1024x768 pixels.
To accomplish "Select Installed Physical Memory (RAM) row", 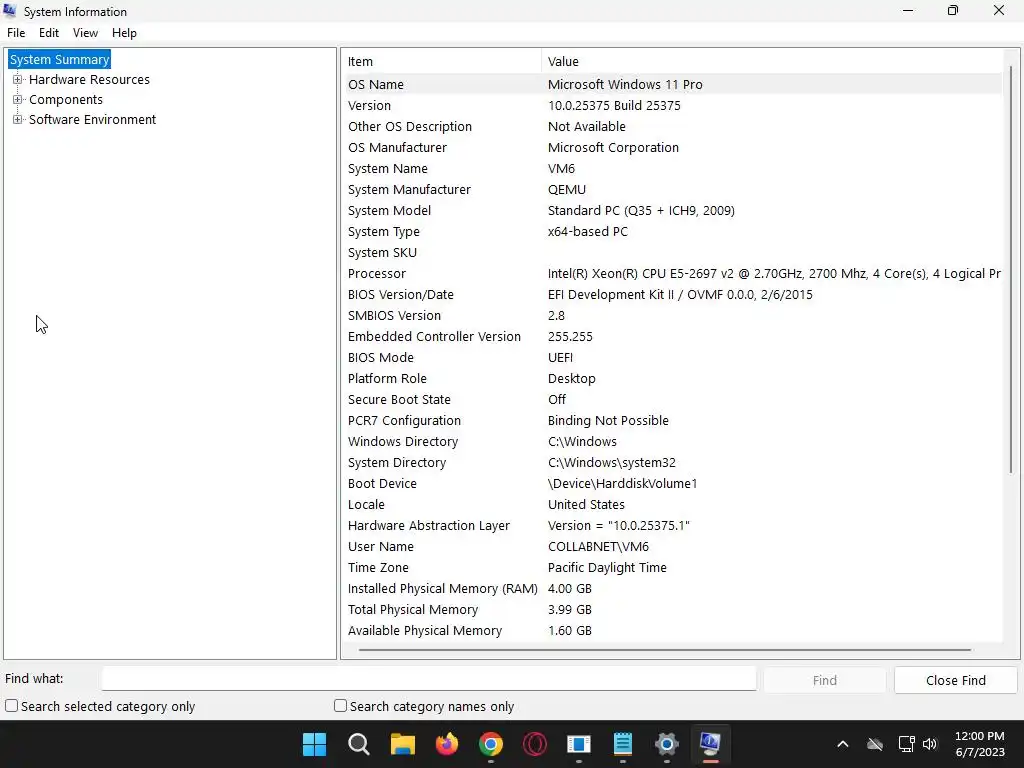I will tap(674, 588).
